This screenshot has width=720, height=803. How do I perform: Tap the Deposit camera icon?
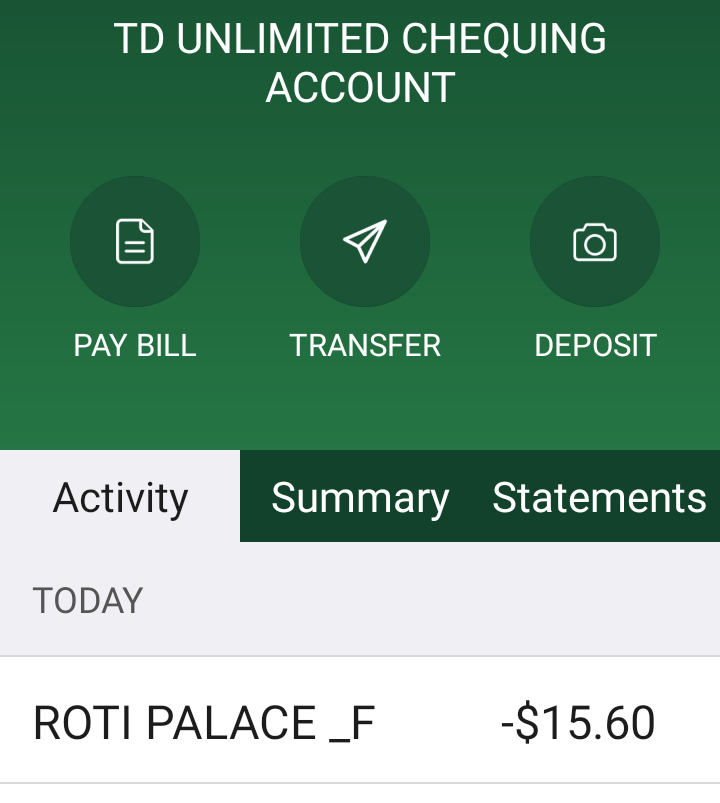595,241
